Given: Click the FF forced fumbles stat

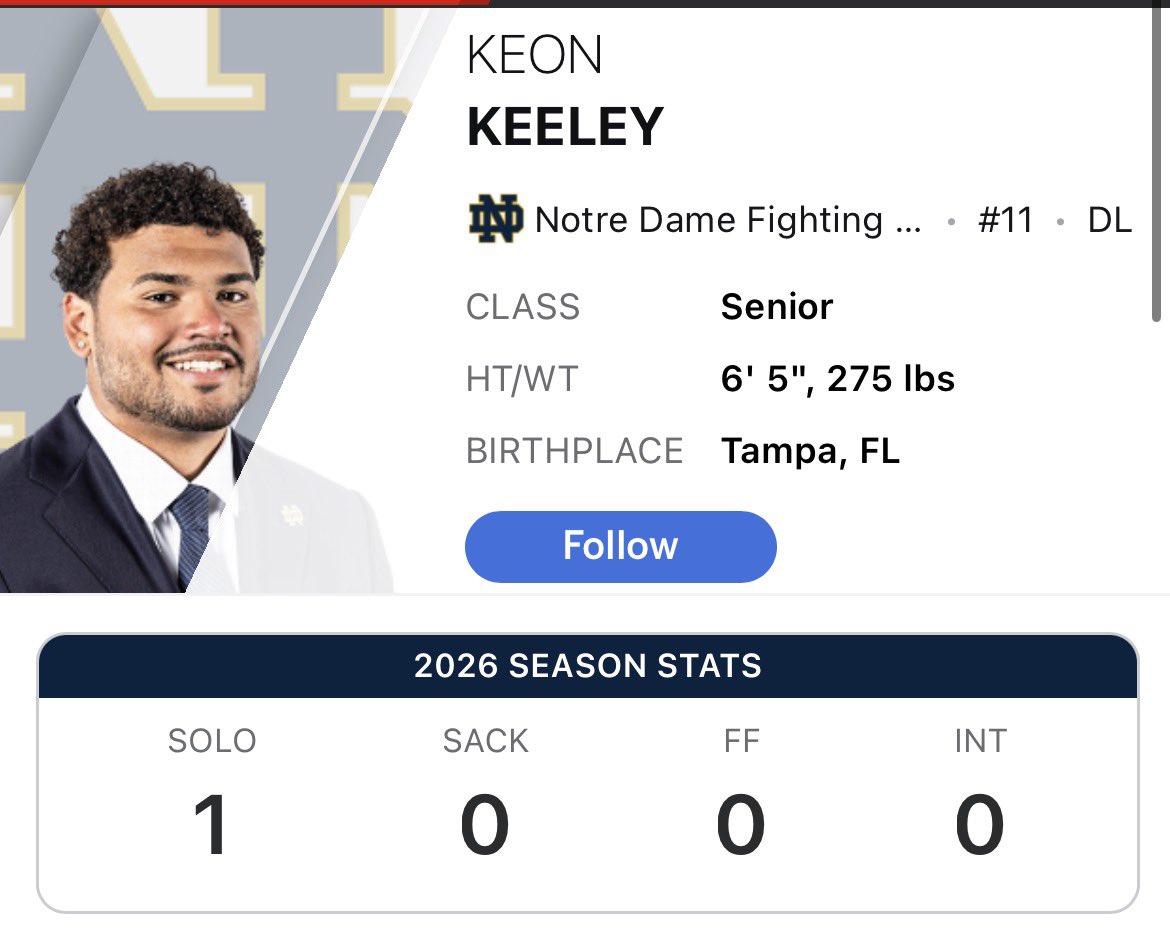Looking at the screenshot, I should click(x=740, y=791).
